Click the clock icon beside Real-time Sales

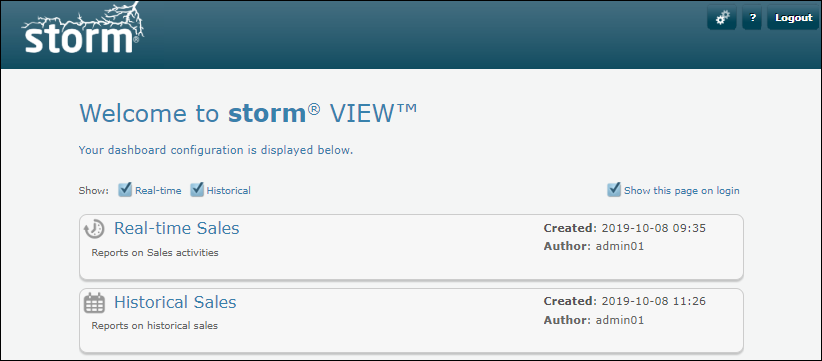(94, 229)
